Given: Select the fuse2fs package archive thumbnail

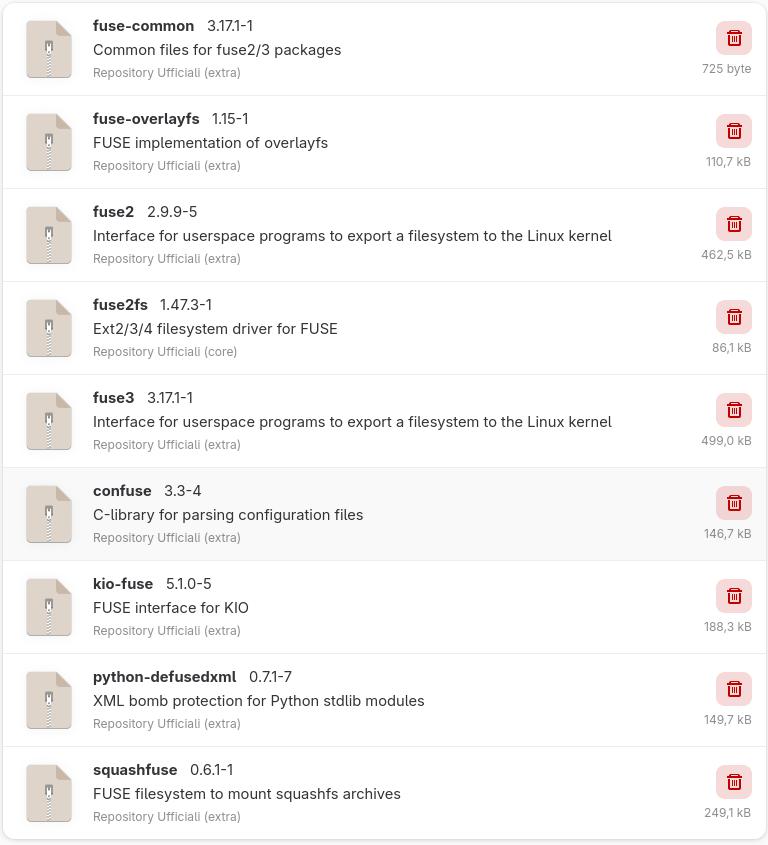Looking at the screenshot, I should point(49,327).
